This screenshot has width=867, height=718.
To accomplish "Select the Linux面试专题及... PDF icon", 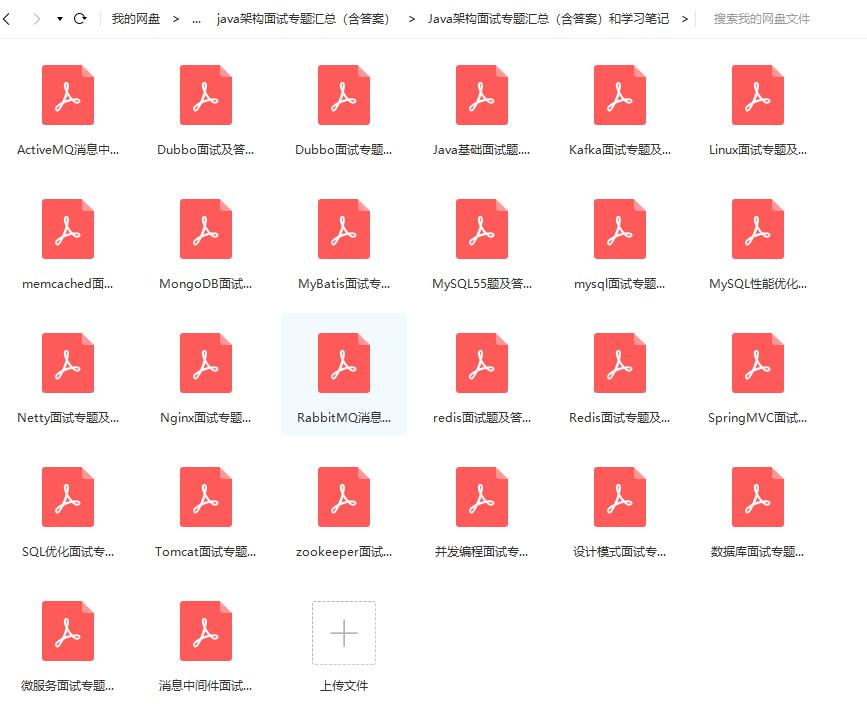I will click(x=758, y=95).
